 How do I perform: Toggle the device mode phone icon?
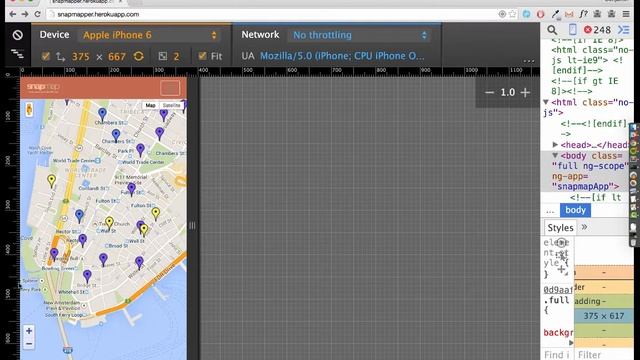573,29
